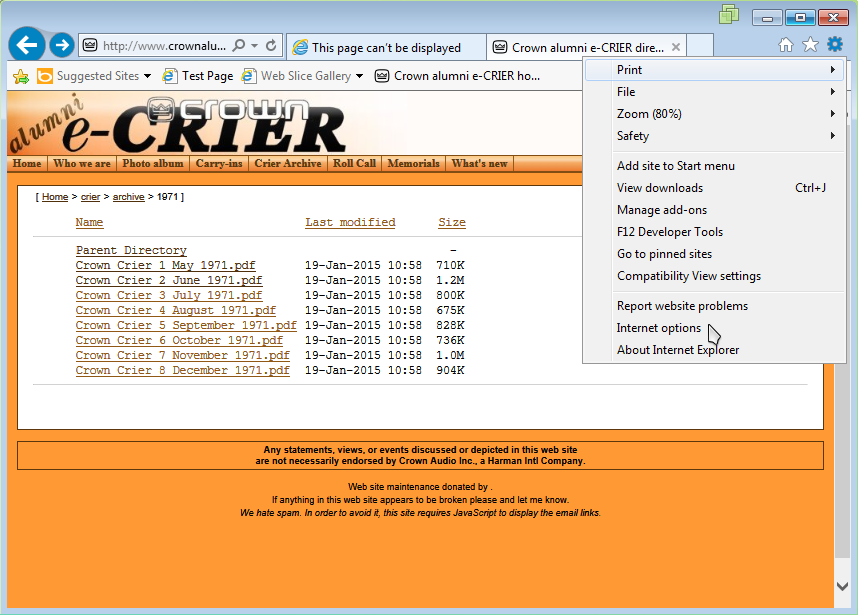This screenshot has height=615, width=858.
Task: Open the Home page icon
Action: click(786, 45)
